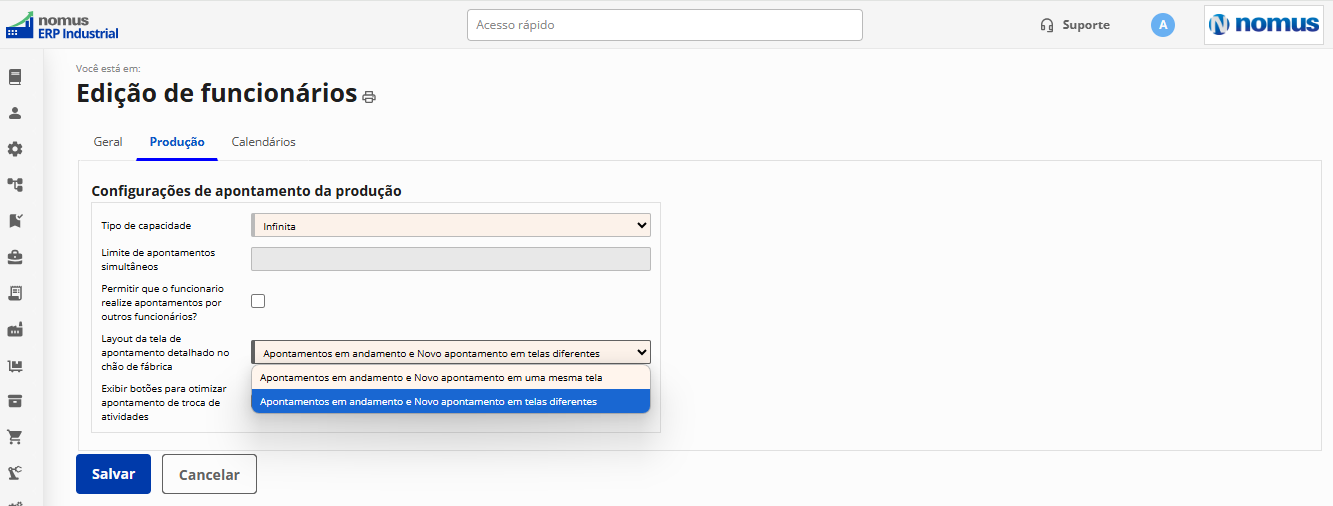Click the factory icon in the sidebar

click(15, 329)
